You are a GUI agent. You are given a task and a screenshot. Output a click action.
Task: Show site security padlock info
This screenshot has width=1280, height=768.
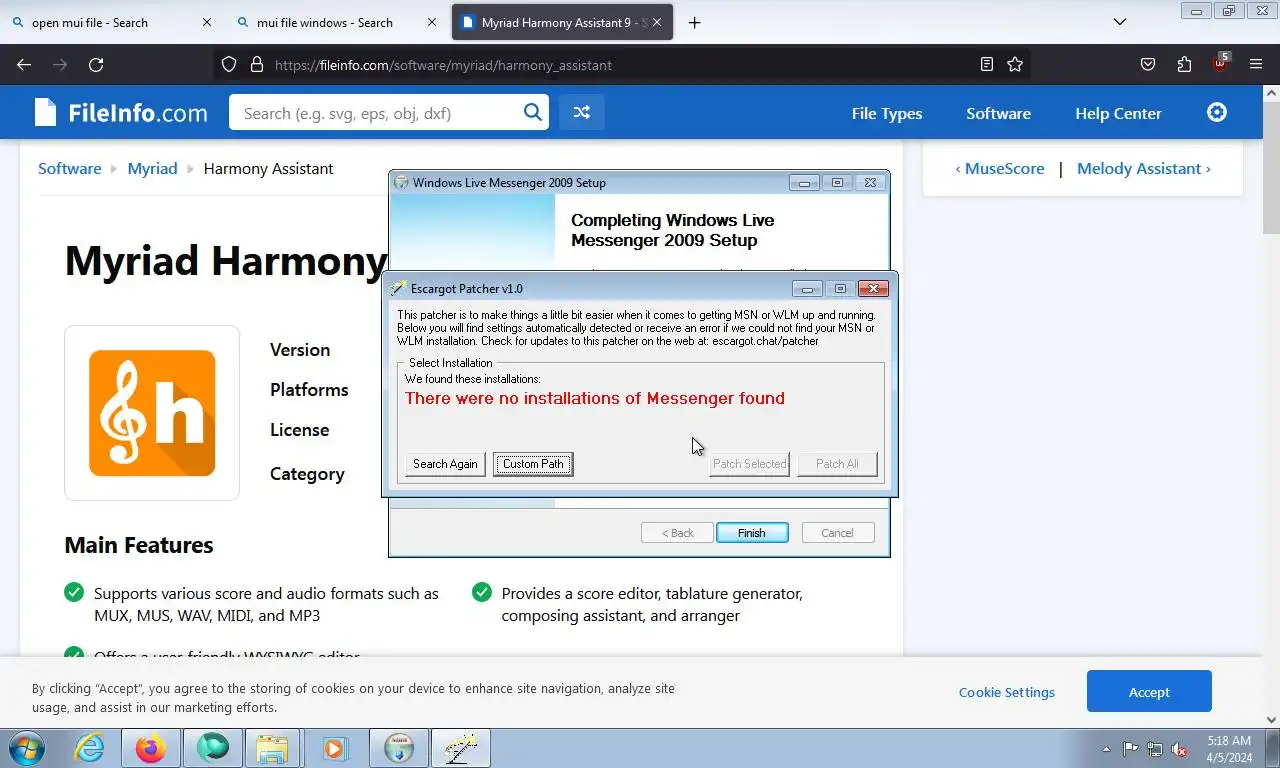coord(257,65)
